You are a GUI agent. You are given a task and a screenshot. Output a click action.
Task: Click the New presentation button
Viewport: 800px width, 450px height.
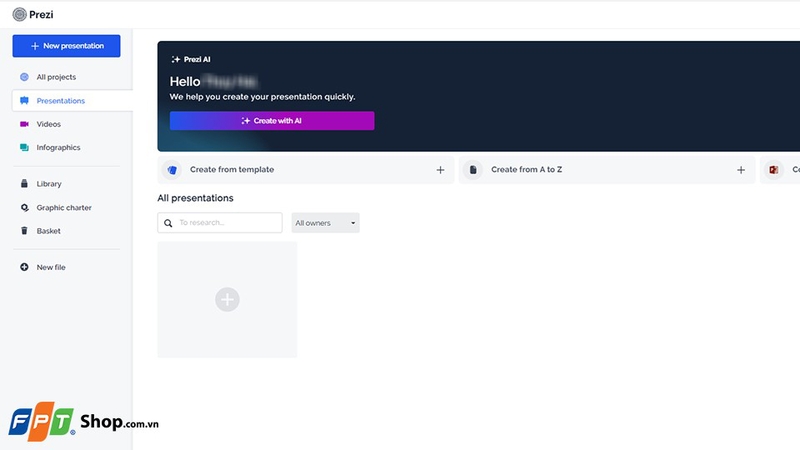(x=66, y=46)
